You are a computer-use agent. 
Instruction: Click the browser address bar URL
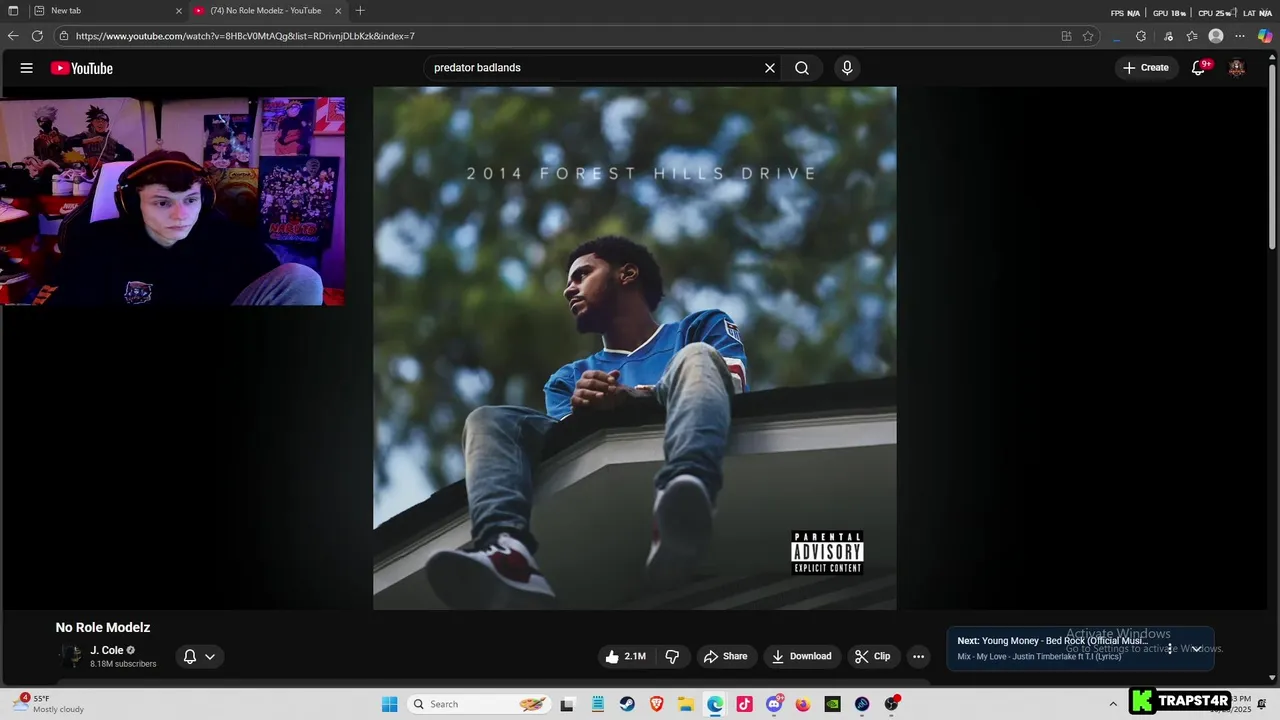[x=245, y=36]
